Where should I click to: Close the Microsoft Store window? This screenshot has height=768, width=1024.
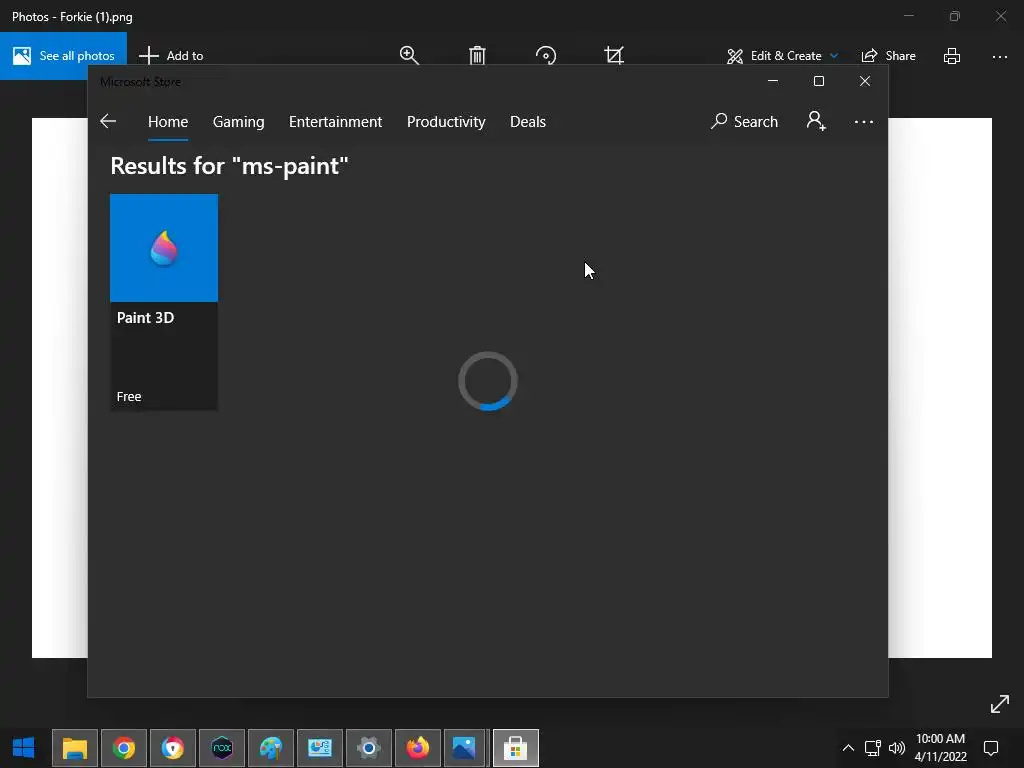pyautogui.click(x=865, y=81)
